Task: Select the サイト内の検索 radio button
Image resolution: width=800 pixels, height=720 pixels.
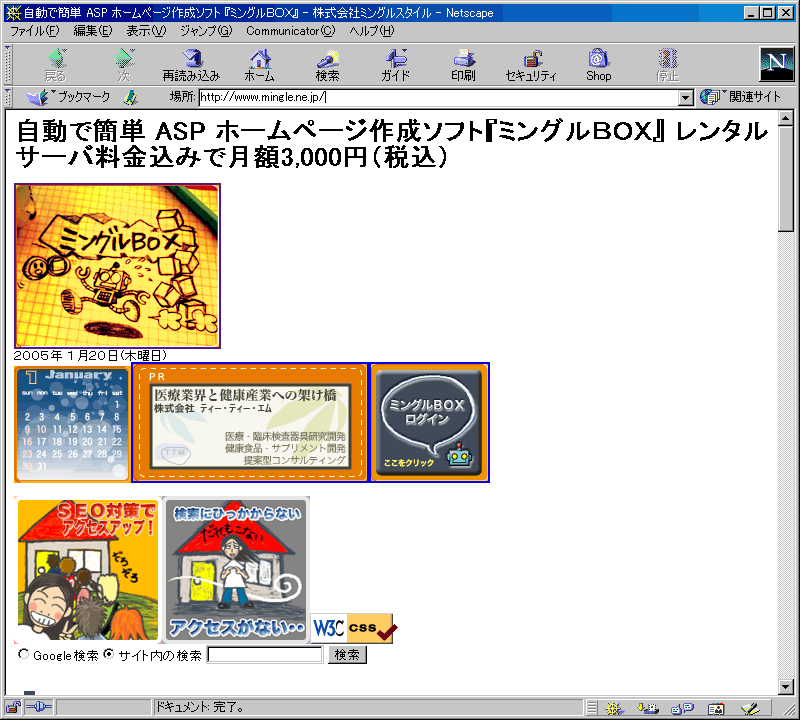Action: [109, 654]
